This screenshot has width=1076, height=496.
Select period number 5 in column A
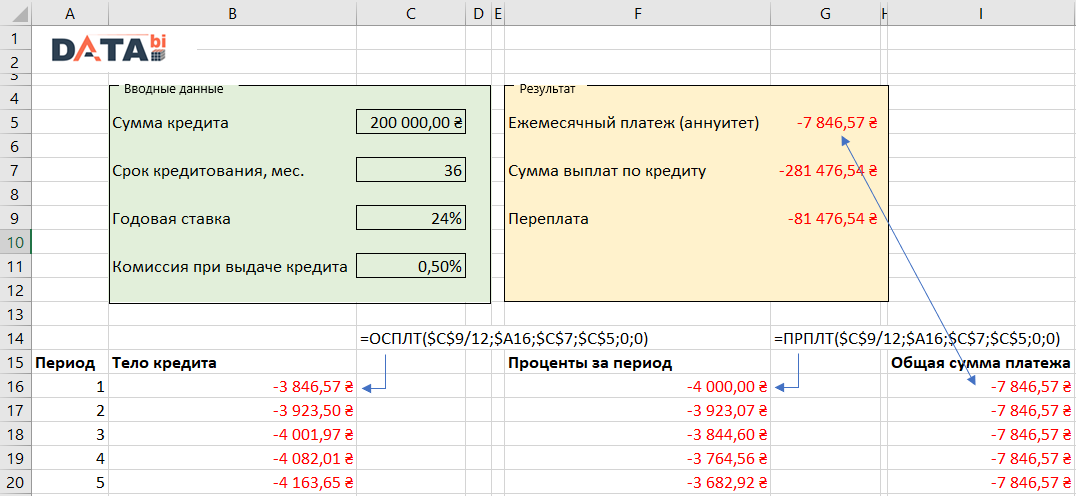69,483
